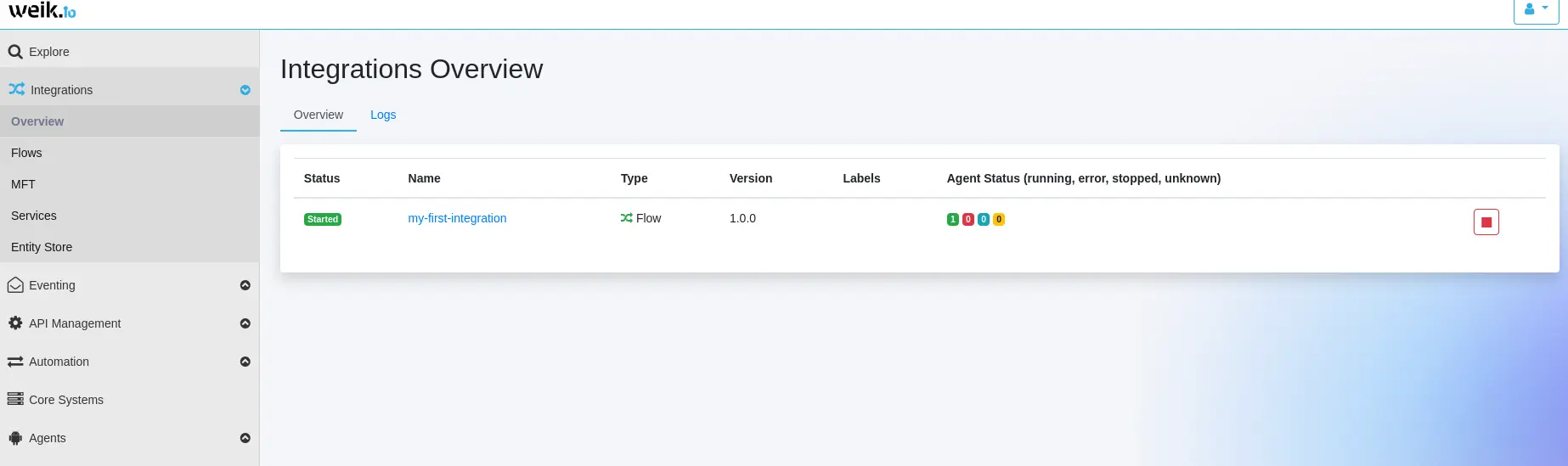Click the Explore magnifier icon
Viewport: 1568px width, 466px height.
pyautogui.click(x=15, y=52)
